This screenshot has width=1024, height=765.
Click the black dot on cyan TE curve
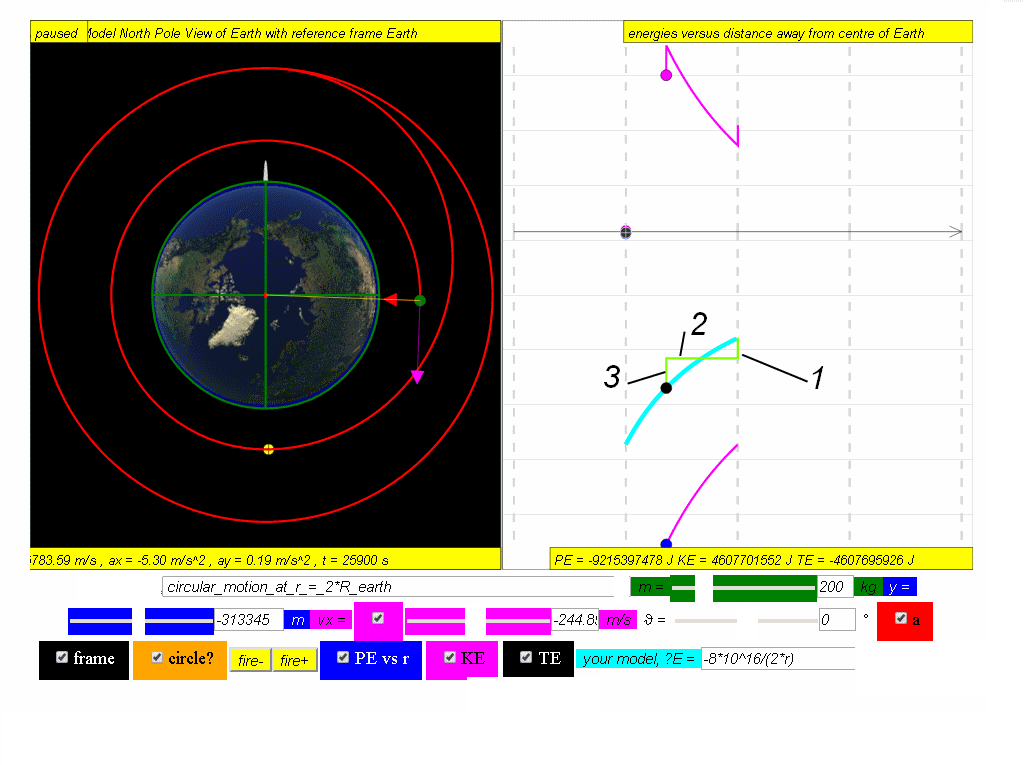[666, 388]
